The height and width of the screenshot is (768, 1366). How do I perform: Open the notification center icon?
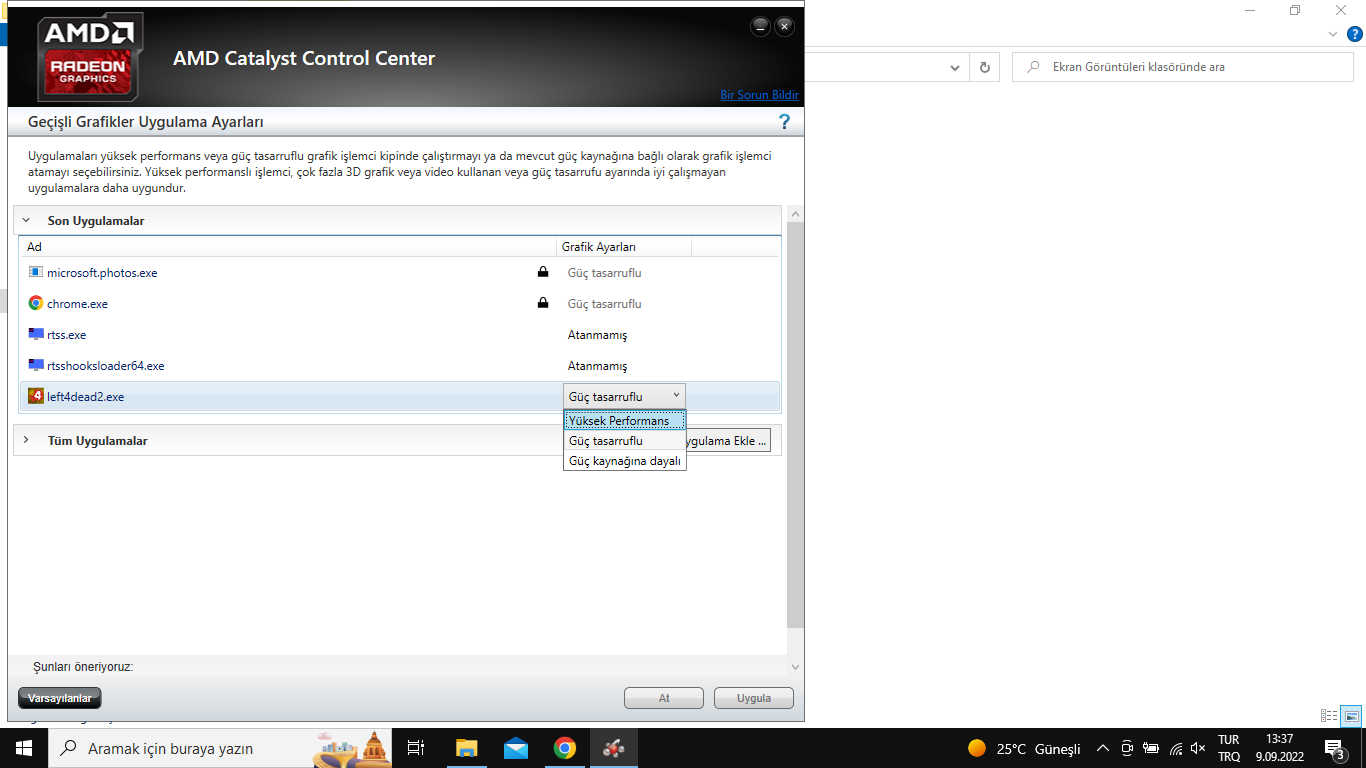click(1334, 748)
